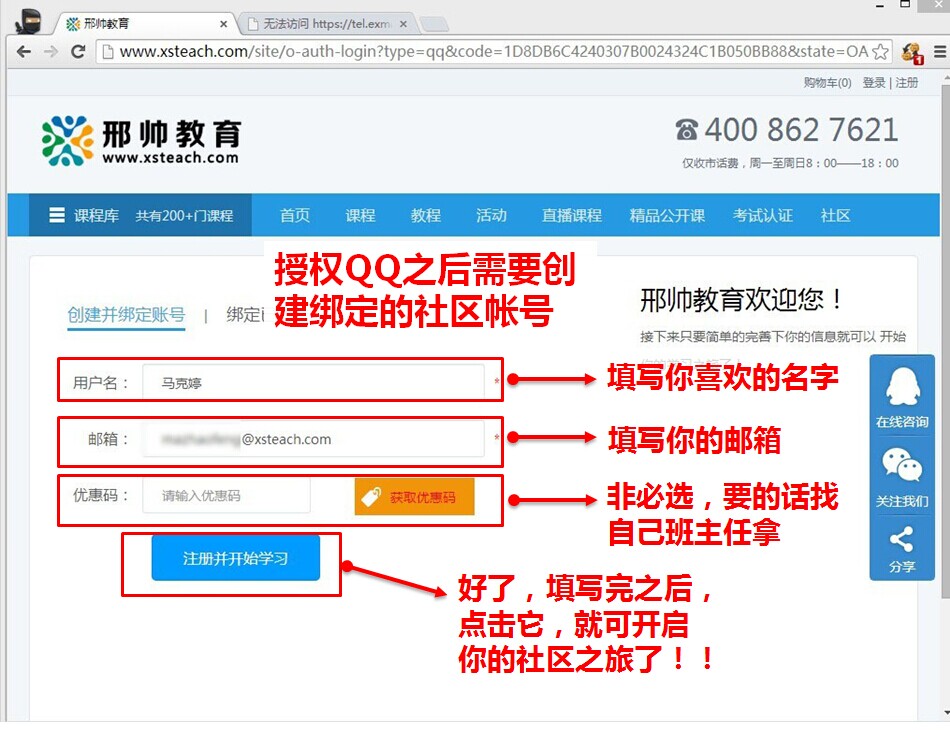Click the browser back arrow

click(22, 52)
